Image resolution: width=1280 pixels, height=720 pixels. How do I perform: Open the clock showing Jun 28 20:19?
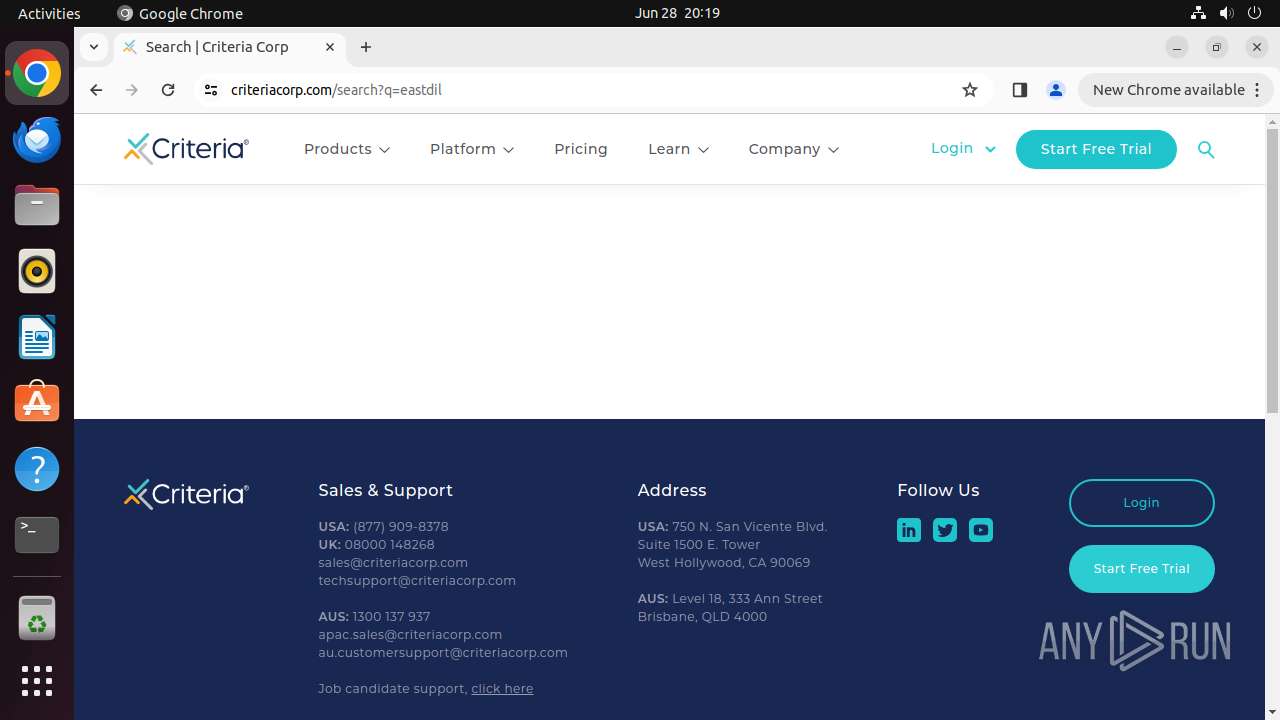tap(677, 13)
